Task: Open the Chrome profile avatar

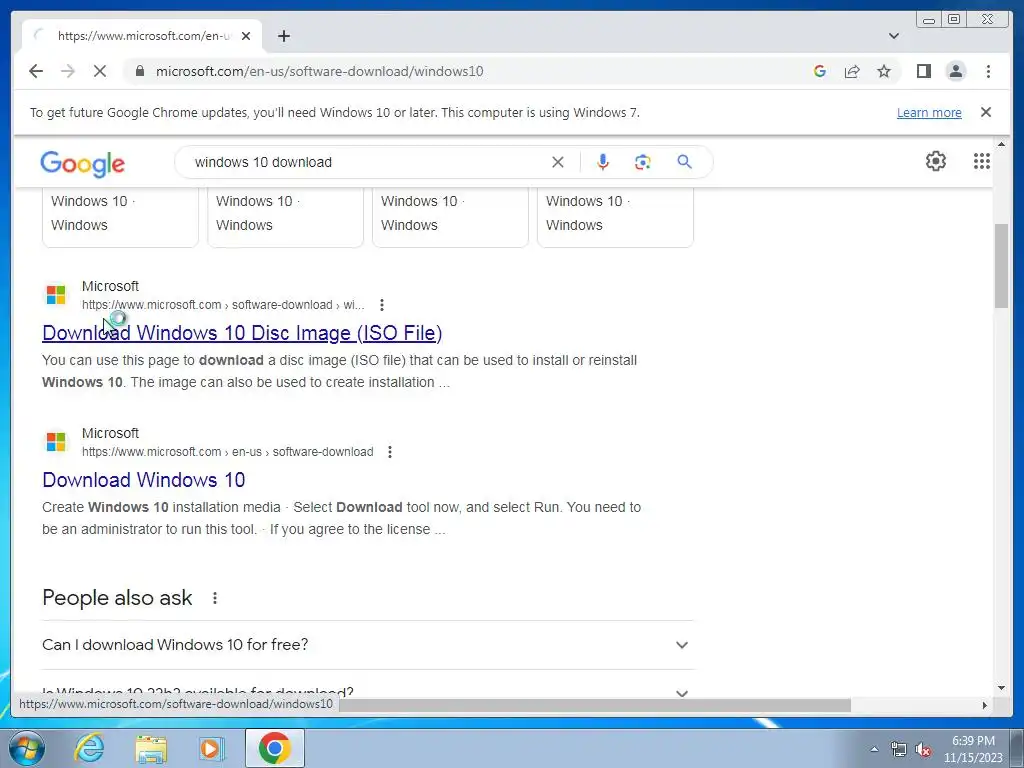Action: [955, 71]
